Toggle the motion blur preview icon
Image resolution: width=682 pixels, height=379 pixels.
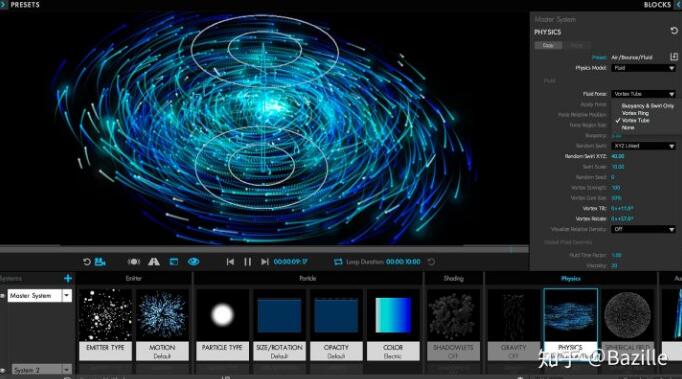point(134,262)
